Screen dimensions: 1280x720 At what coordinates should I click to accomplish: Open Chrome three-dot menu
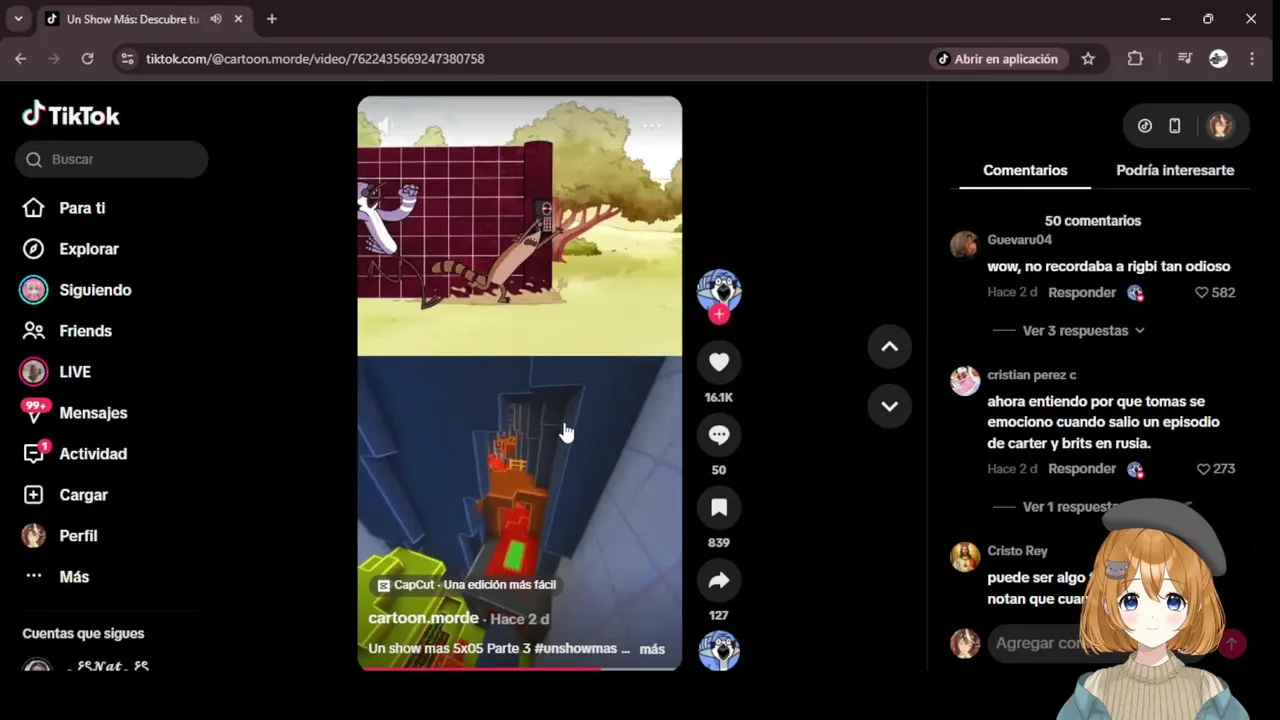(1252, 59)
